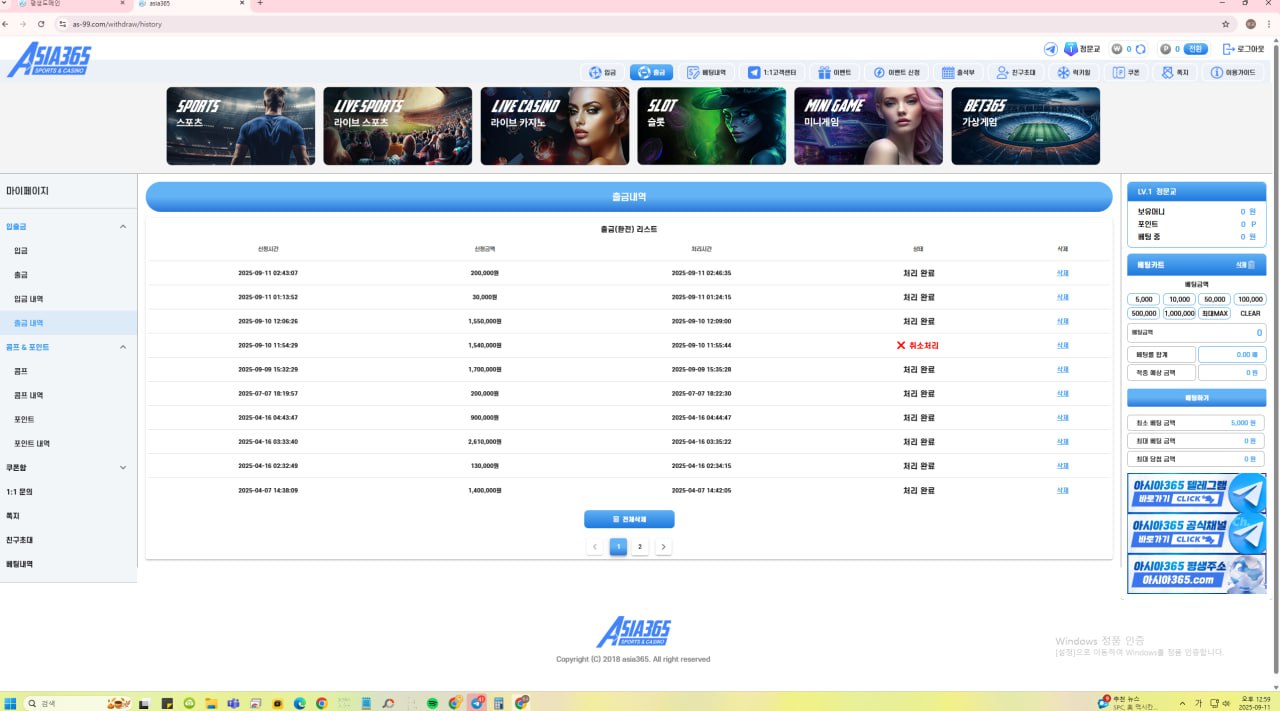Click the 배팅하기 place bet button
The width and height of the screenshot is (1280, 711).
pyautogui.click(x=1196, y=397)
